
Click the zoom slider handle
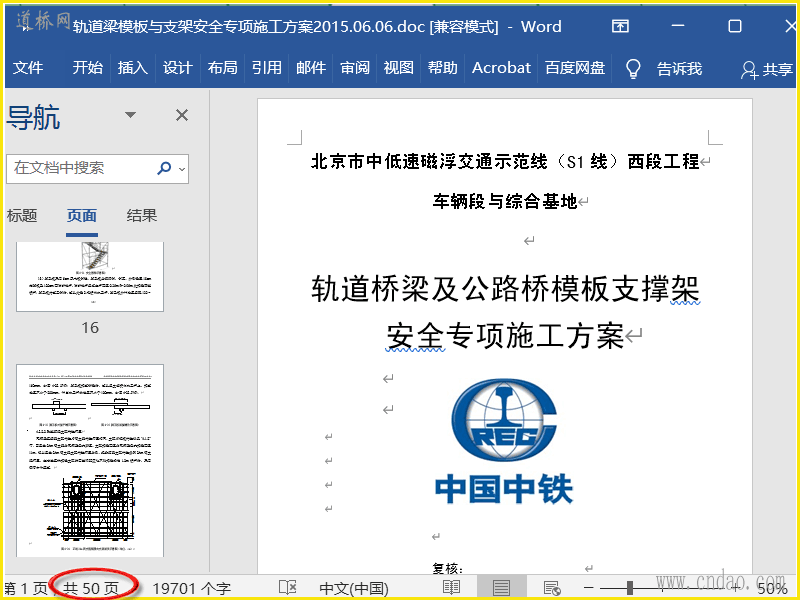coord(630,588)
